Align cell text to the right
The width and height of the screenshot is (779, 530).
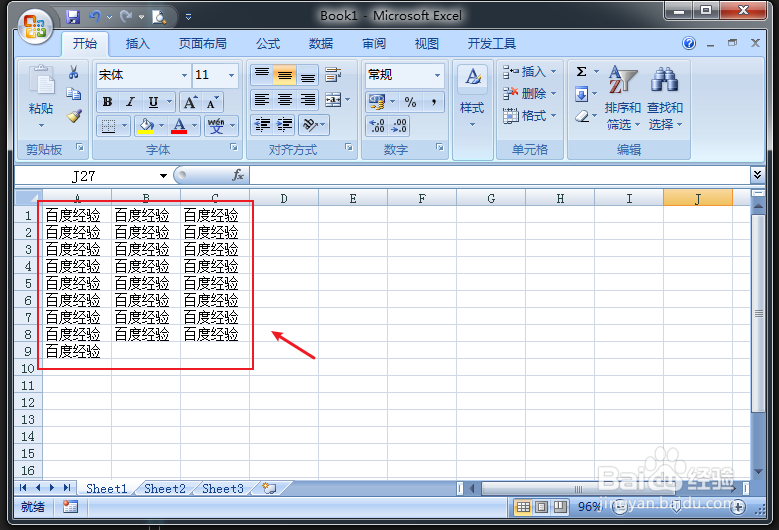click(x=308, y=100)
